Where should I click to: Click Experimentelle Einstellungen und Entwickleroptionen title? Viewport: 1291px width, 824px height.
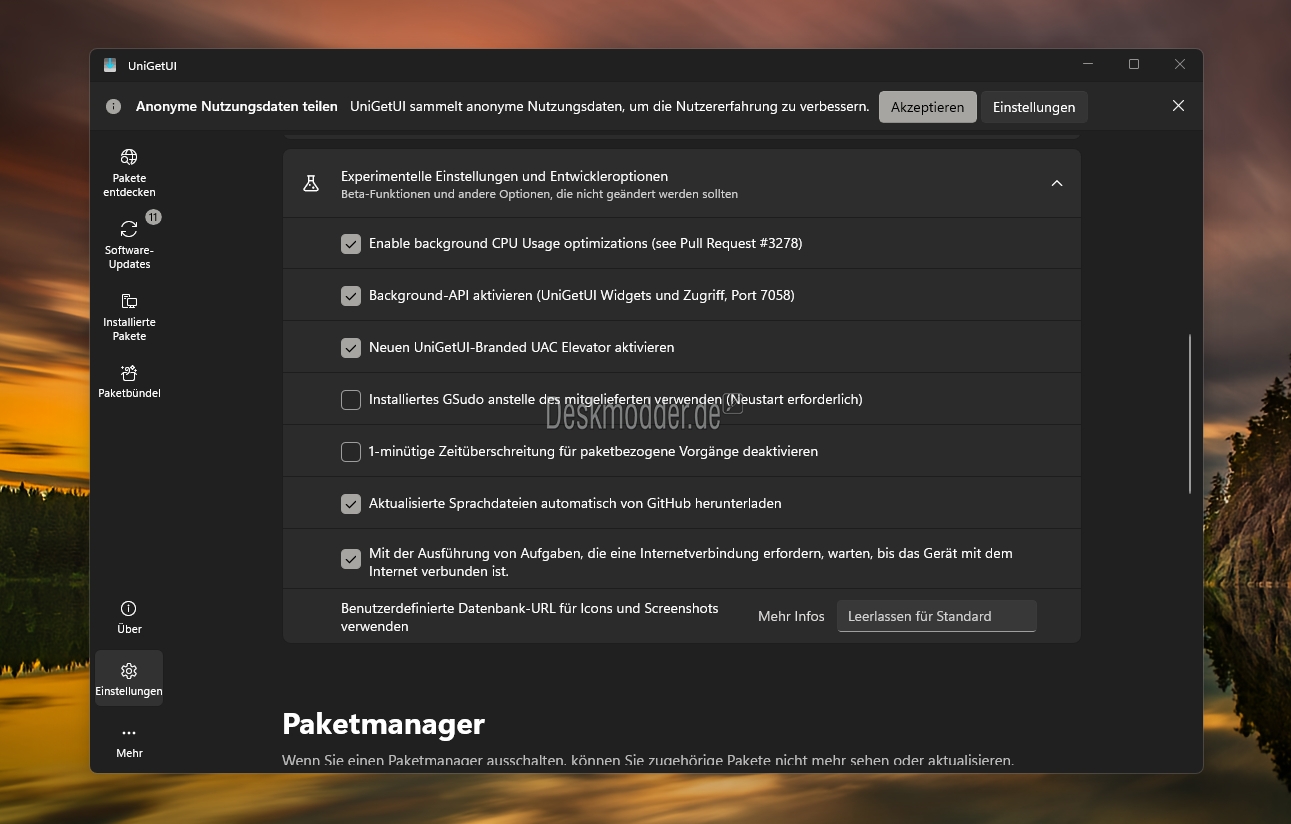(504, 176)
